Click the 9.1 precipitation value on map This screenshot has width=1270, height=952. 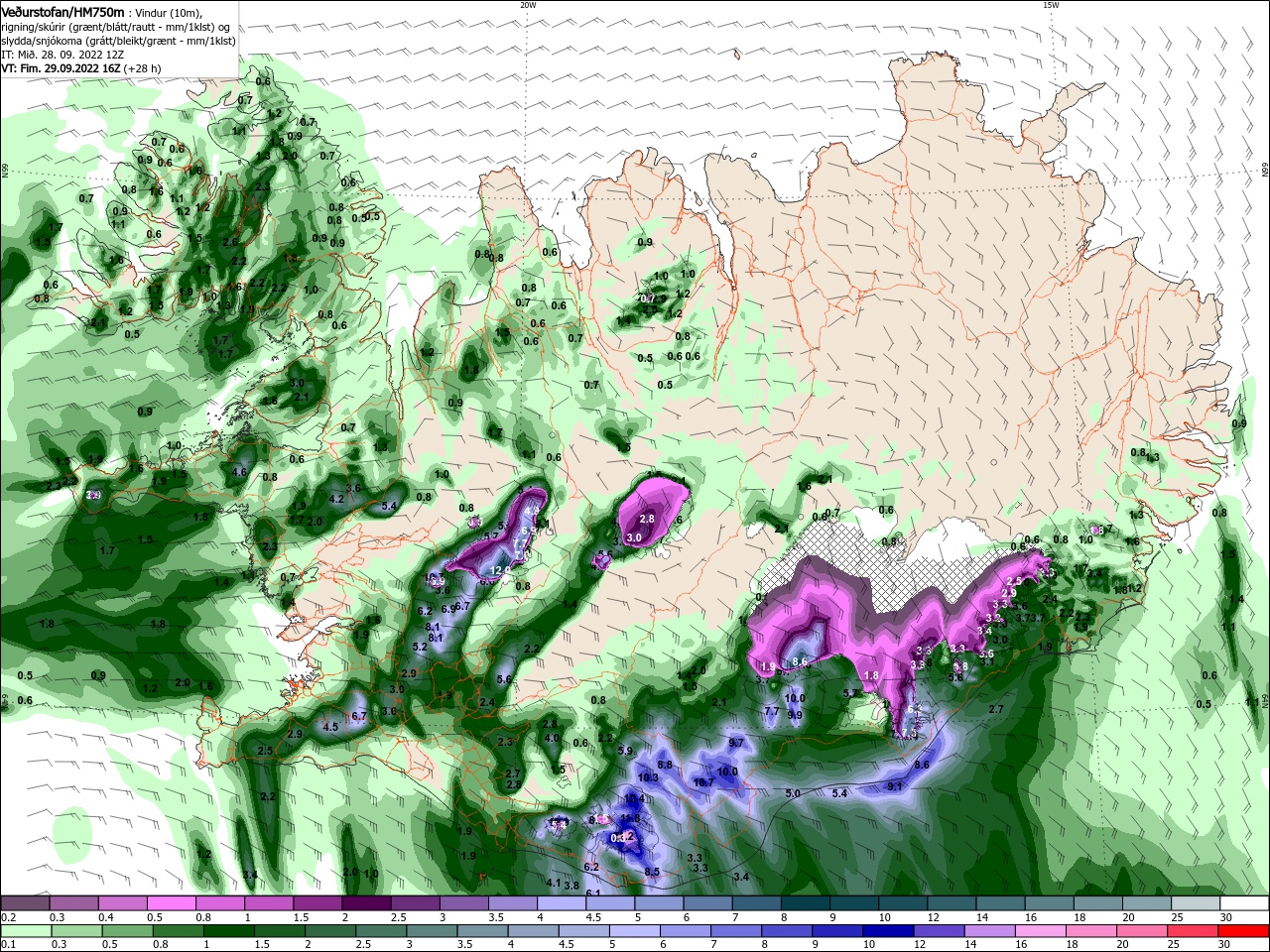[895, 786]
